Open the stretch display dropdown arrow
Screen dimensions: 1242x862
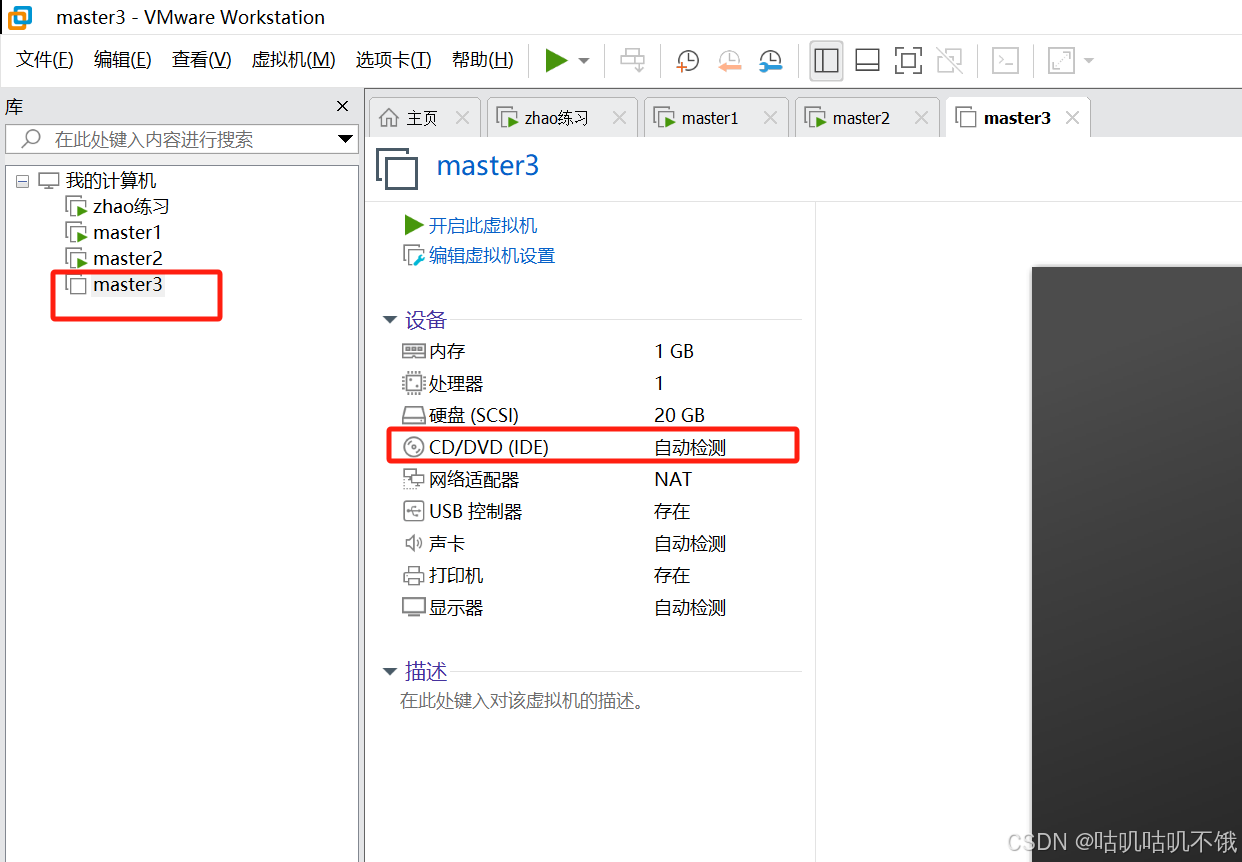pos(1088,61)
